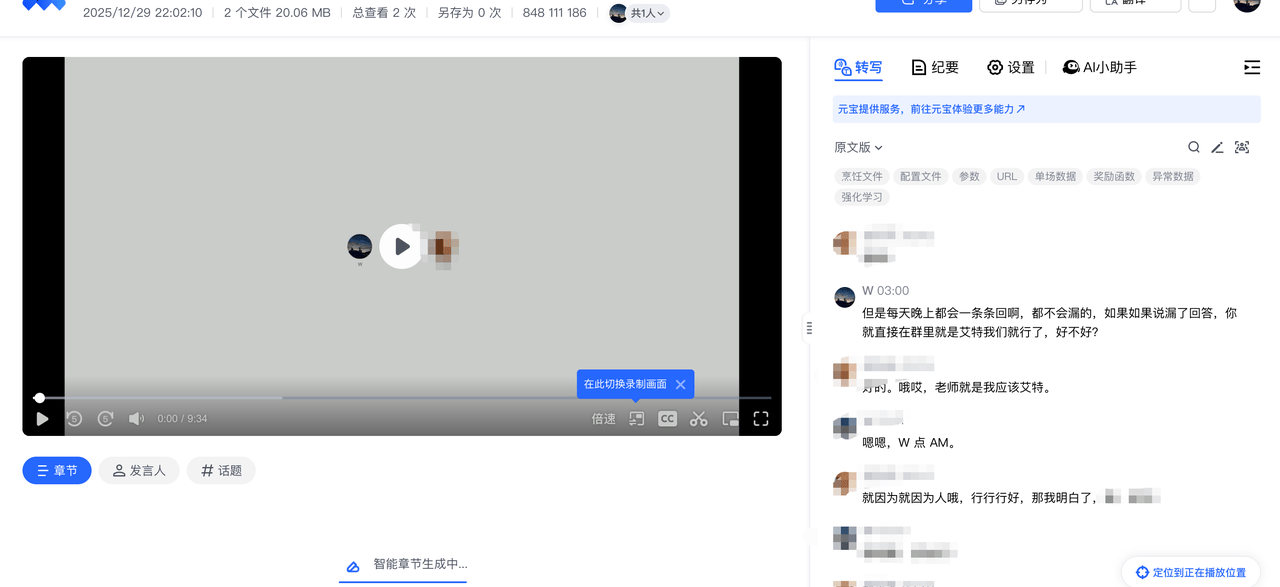
Task: Enter fullscreen for the video
Action: click(761, 418)
